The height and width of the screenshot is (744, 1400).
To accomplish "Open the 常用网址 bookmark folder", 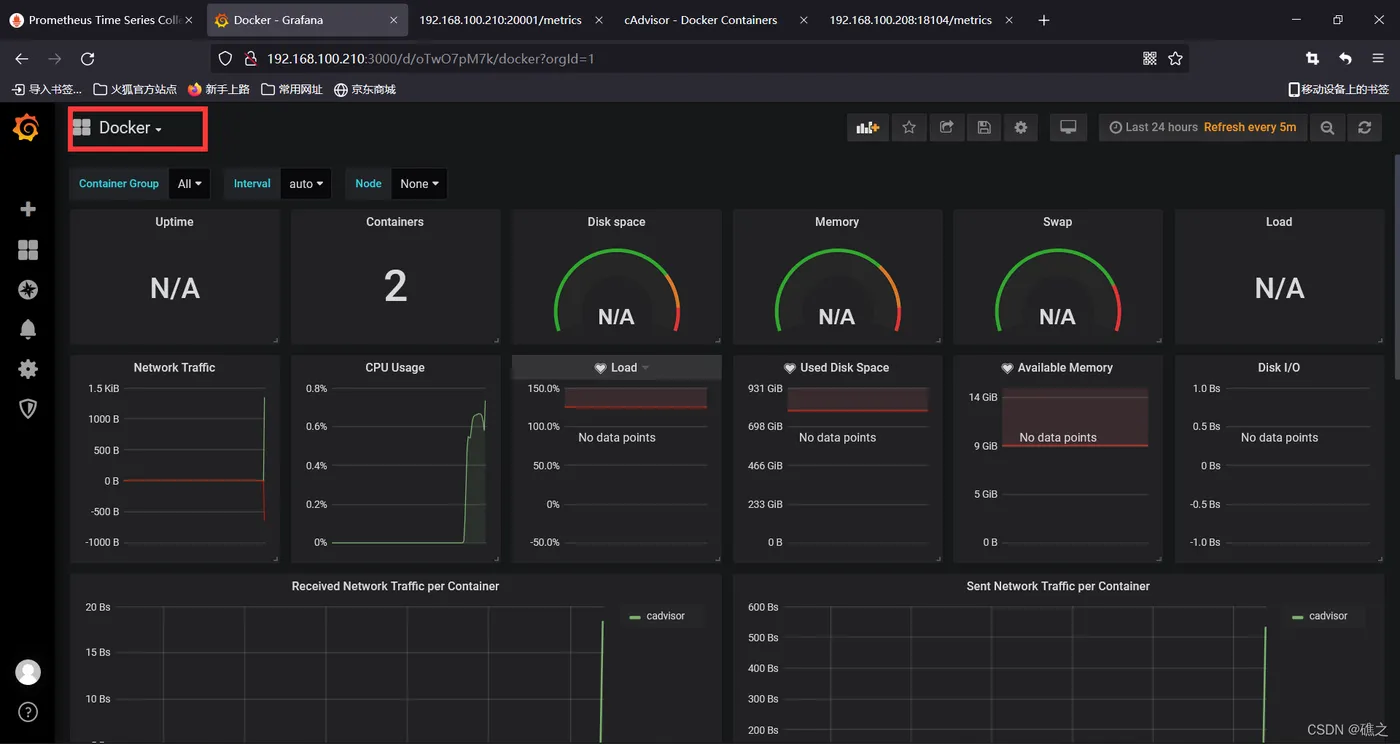I will [292, 89].
